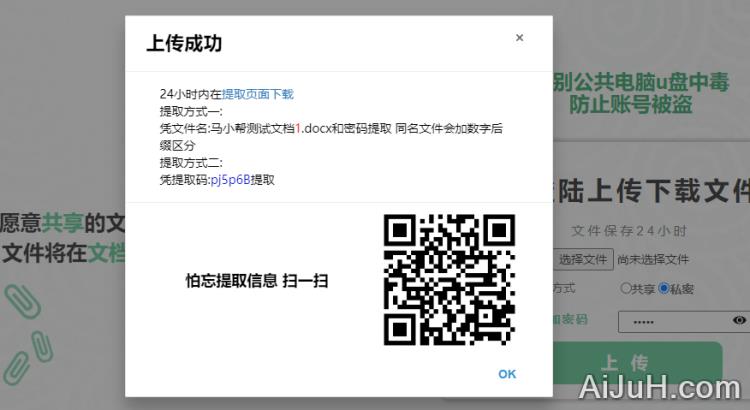The image size is (750, 410).
Task: Close the 上传成功 dialog with the × button
Action: tap(519, 38)
